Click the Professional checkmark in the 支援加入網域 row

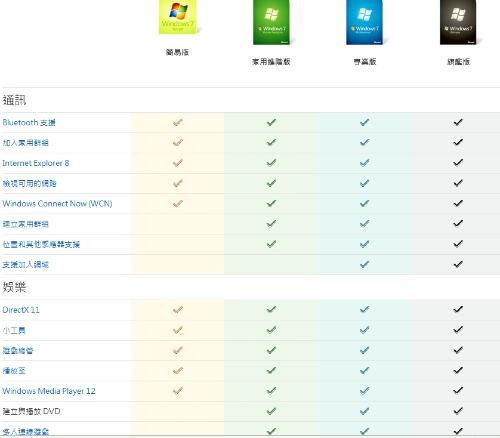[365, 264]
